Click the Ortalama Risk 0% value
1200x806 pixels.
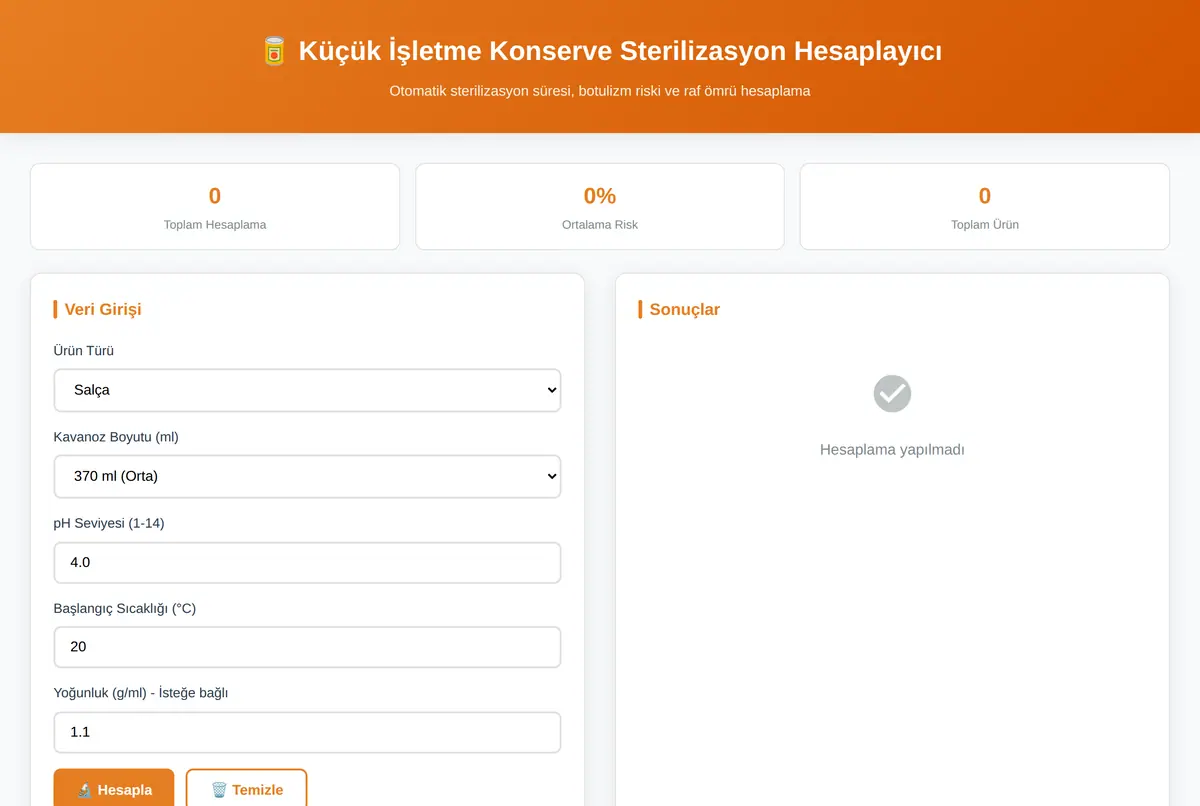pyautogui.click(x=600, y=196)
